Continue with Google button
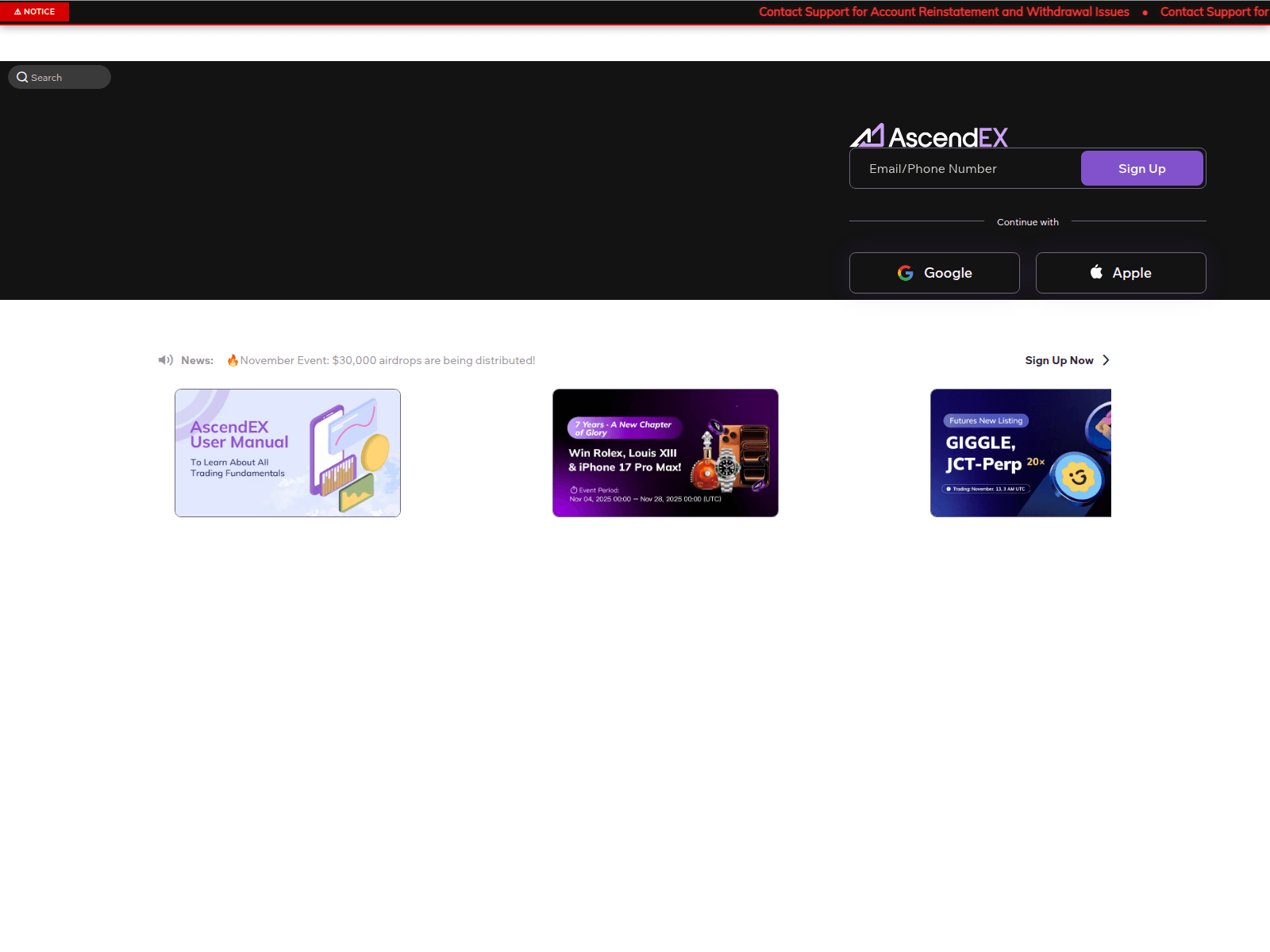The height and width of the screenshot is (952, 1270). click(934, 273)
